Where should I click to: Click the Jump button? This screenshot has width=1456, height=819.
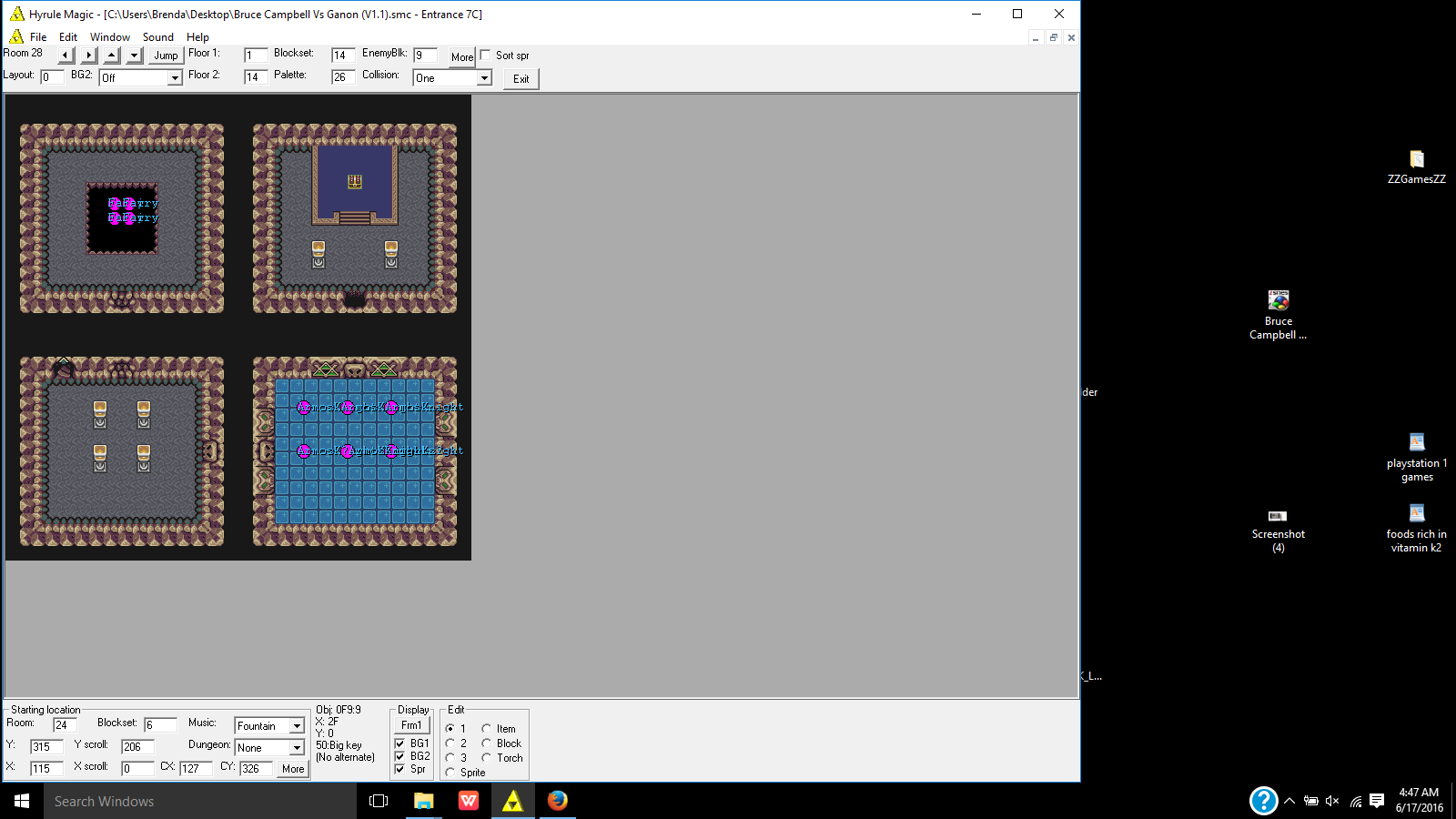[x=166, y=56]
